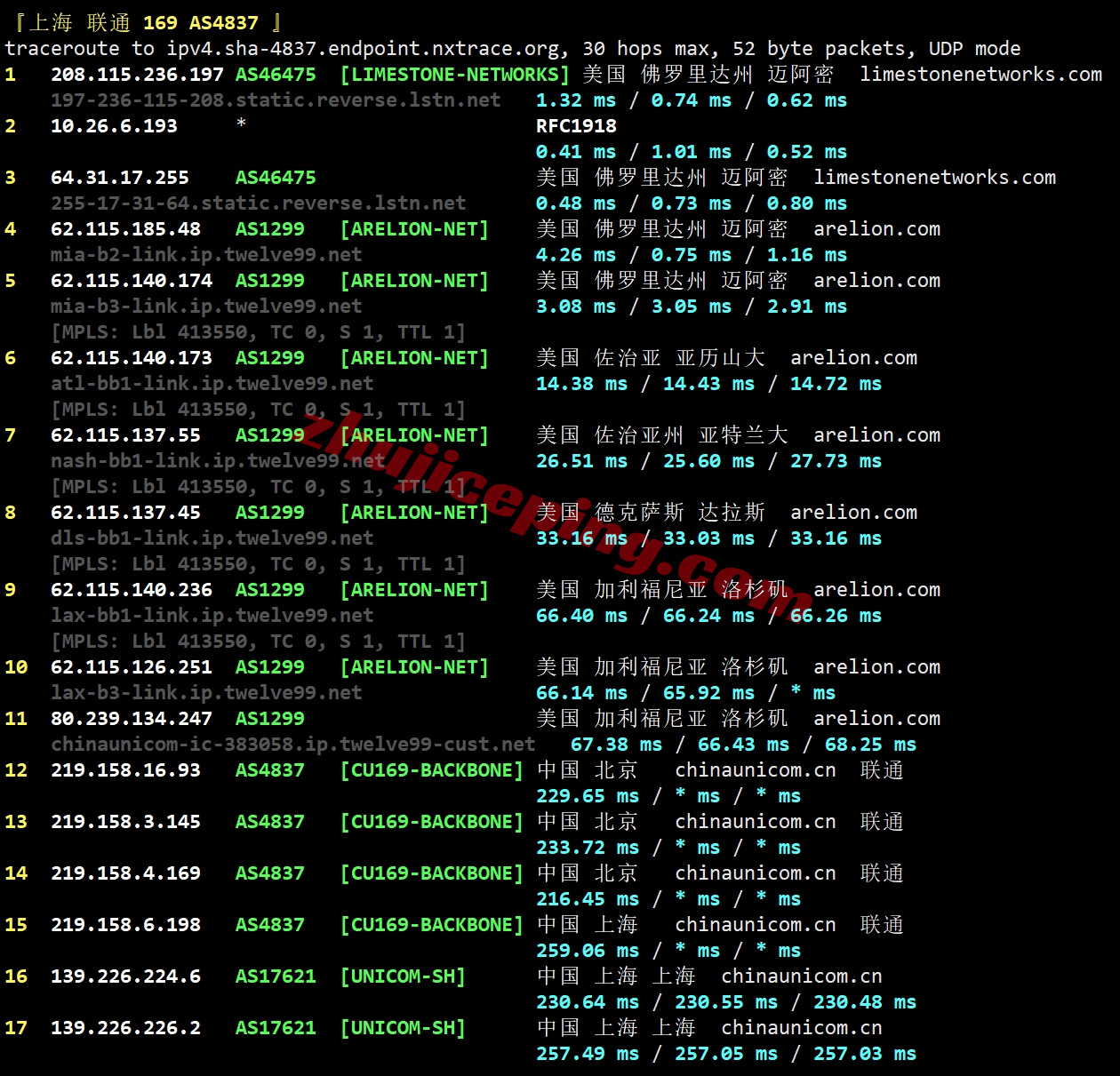The width and height of the screenshot is (1120, 1076).
Task: Click the [UNICOM-SH] tag on hop 16
Action: pos(403,976)
